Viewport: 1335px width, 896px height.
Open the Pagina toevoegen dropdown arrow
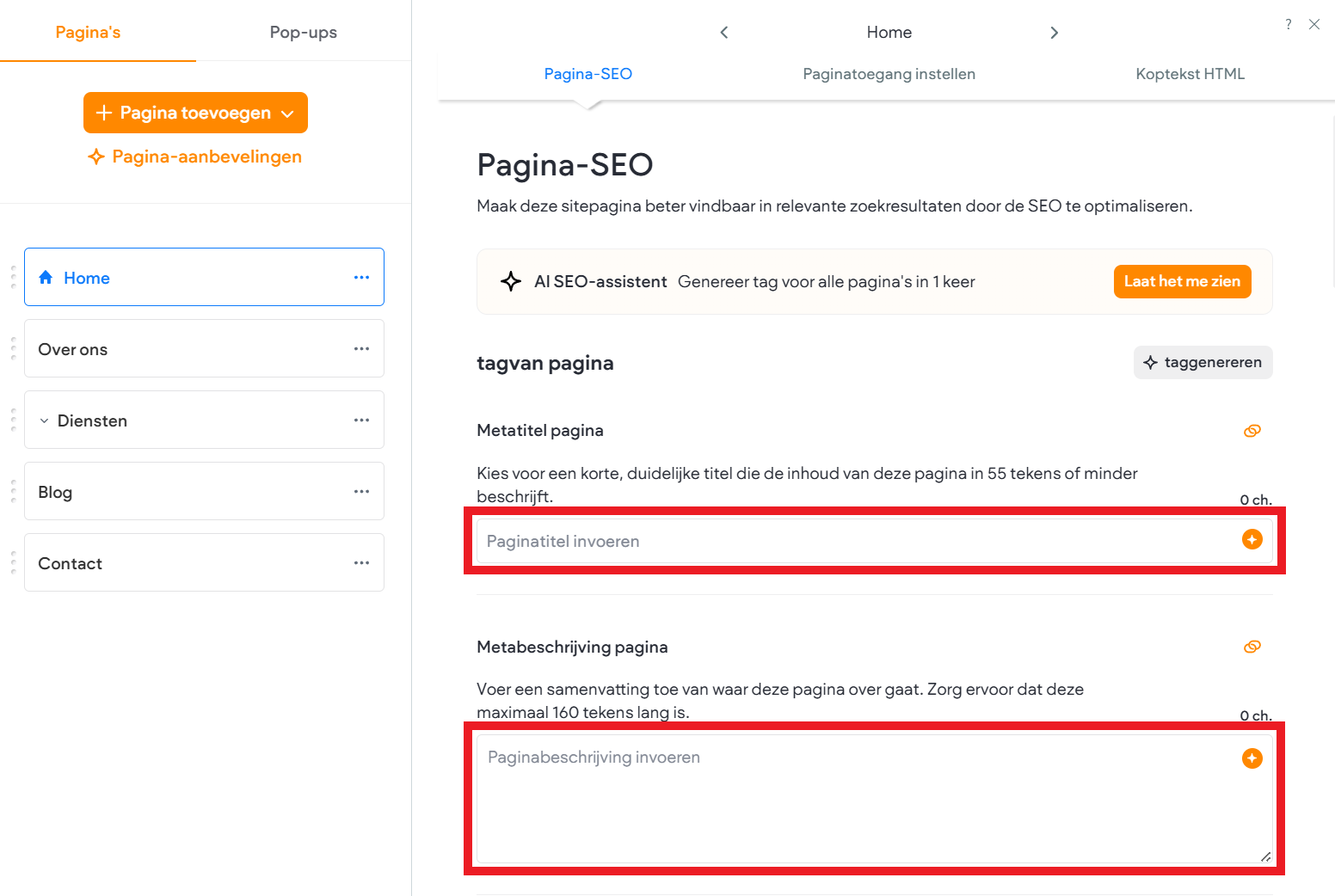click(x=287, y=113)
